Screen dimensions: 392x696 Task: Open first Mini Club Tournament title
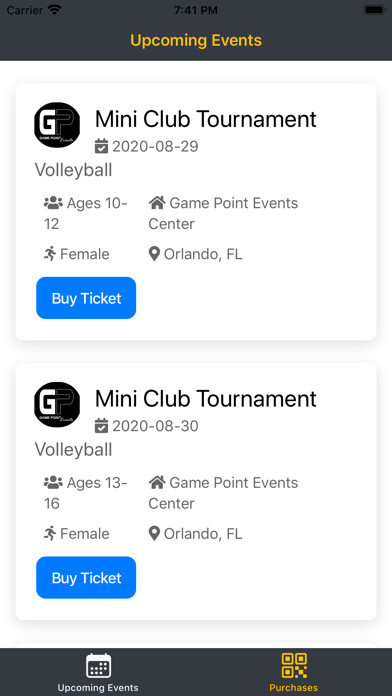(x=206, y=119)
